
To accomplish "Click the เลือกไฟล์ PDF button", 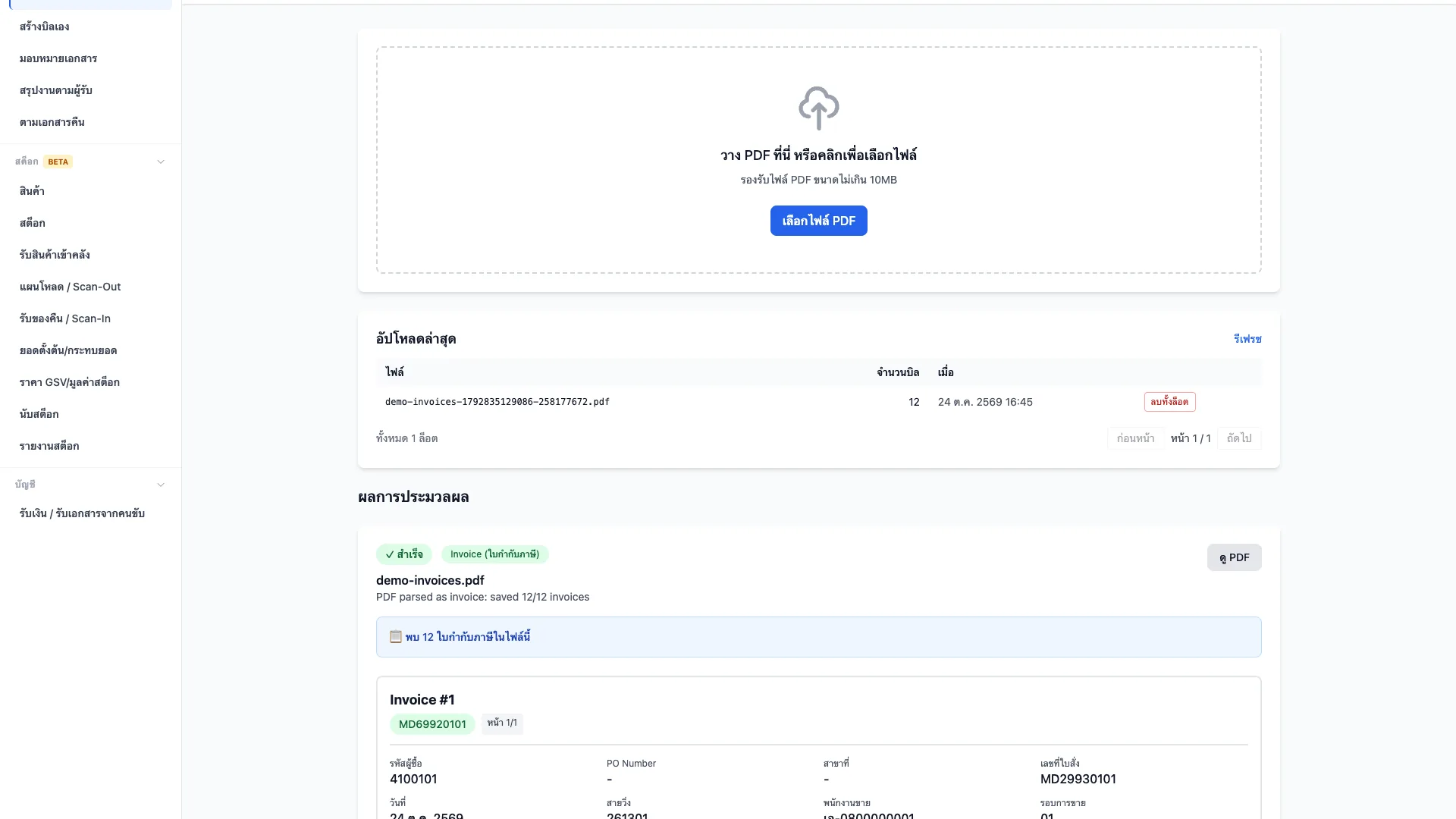I will point(818,221).
